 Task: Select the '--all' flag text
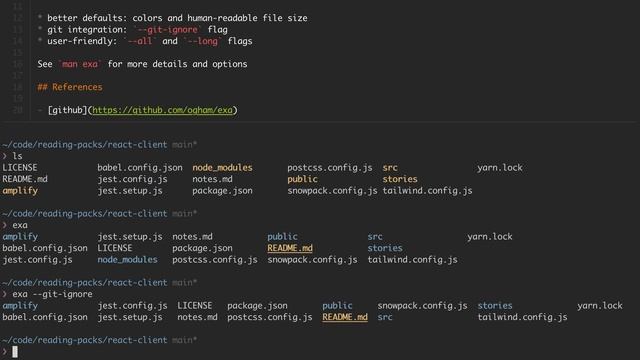[x=140, y=41]
